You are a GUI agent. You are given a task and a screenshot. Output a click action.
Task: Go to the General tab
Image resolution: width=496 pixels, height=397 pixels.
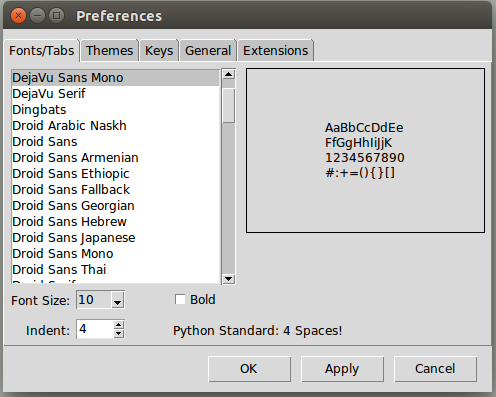[x=208, y=51]
